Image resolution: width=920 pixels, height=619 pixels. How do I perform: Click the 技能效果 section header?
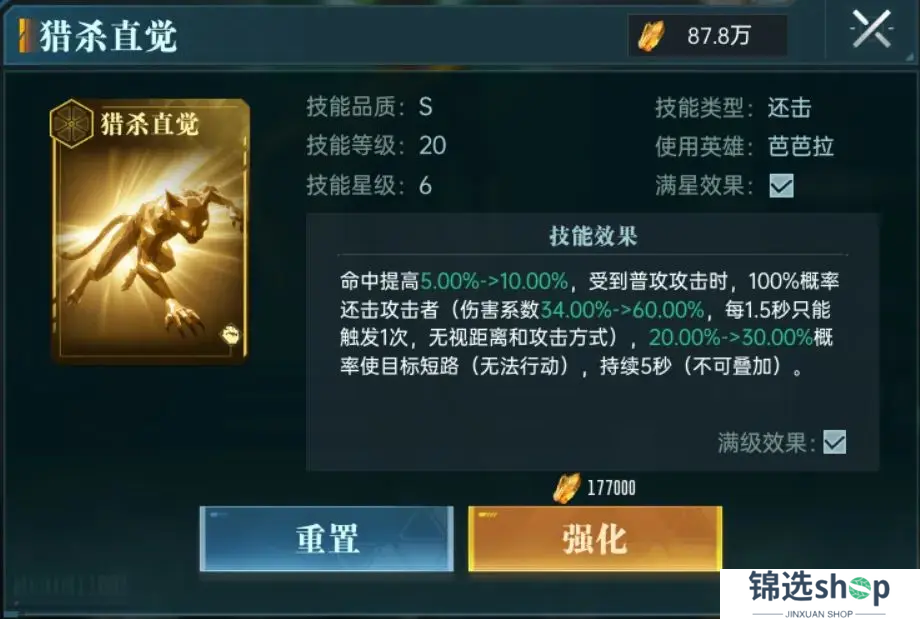[x=593, y=236]
